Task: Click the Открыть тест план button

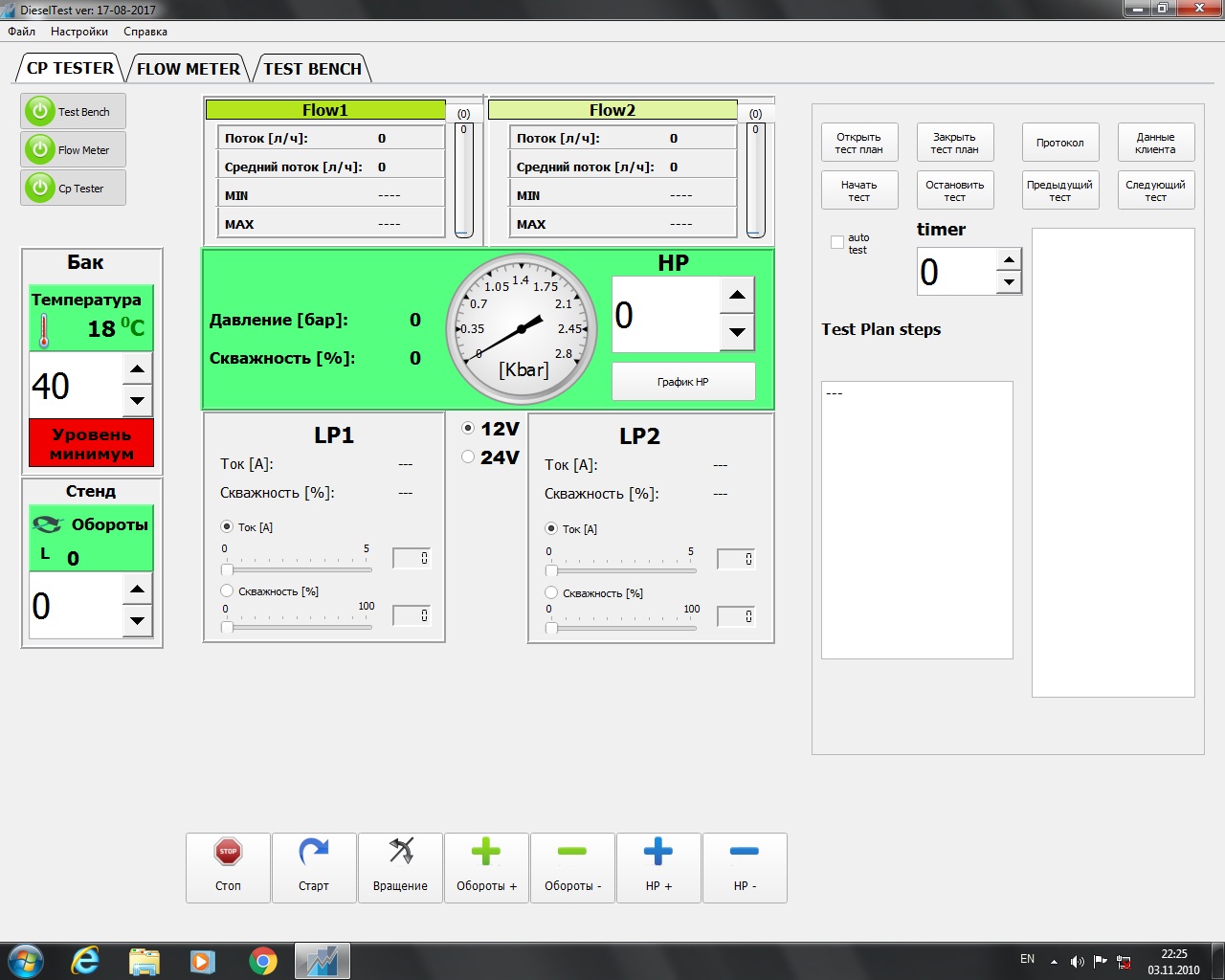Action: pos(859,143)
